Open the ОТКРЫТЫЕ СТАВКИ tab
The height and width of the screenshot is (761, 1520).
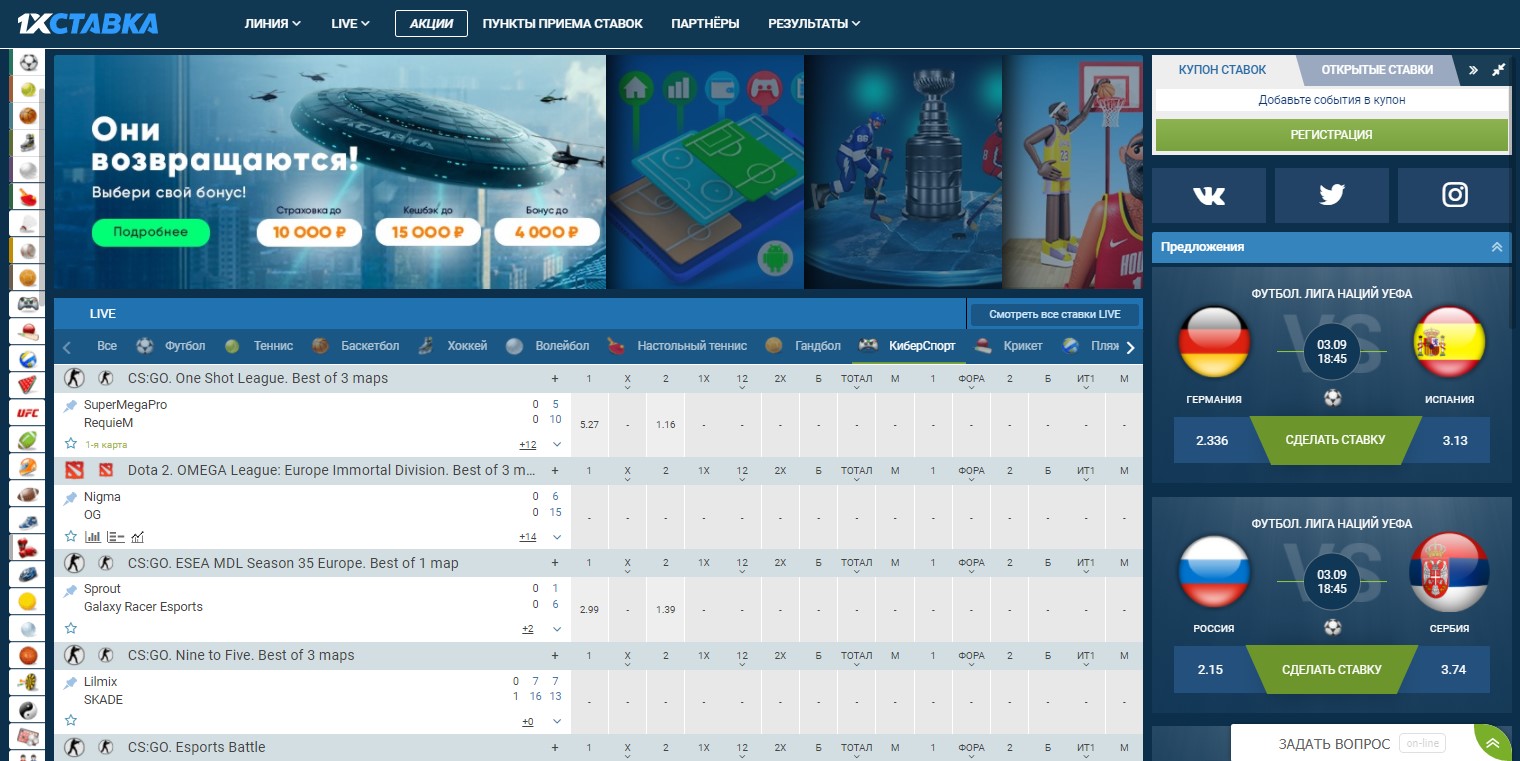[x=1377, y=70]
